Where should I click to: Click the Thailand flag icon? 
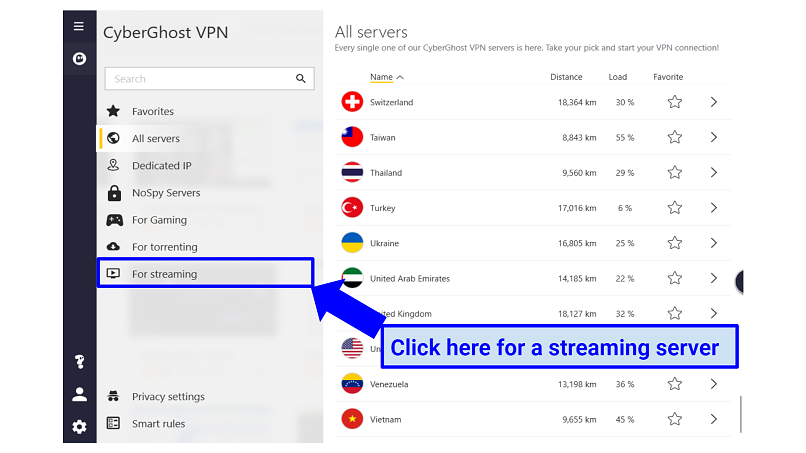352,172
